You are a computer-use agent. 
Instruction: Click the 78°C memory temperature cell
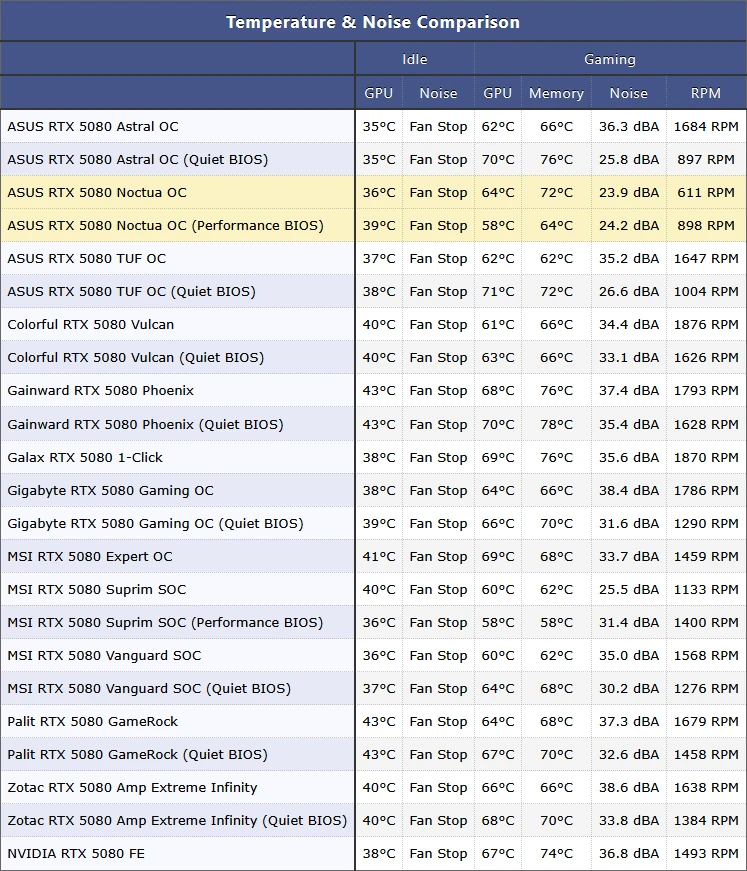[x=557, y=425]
